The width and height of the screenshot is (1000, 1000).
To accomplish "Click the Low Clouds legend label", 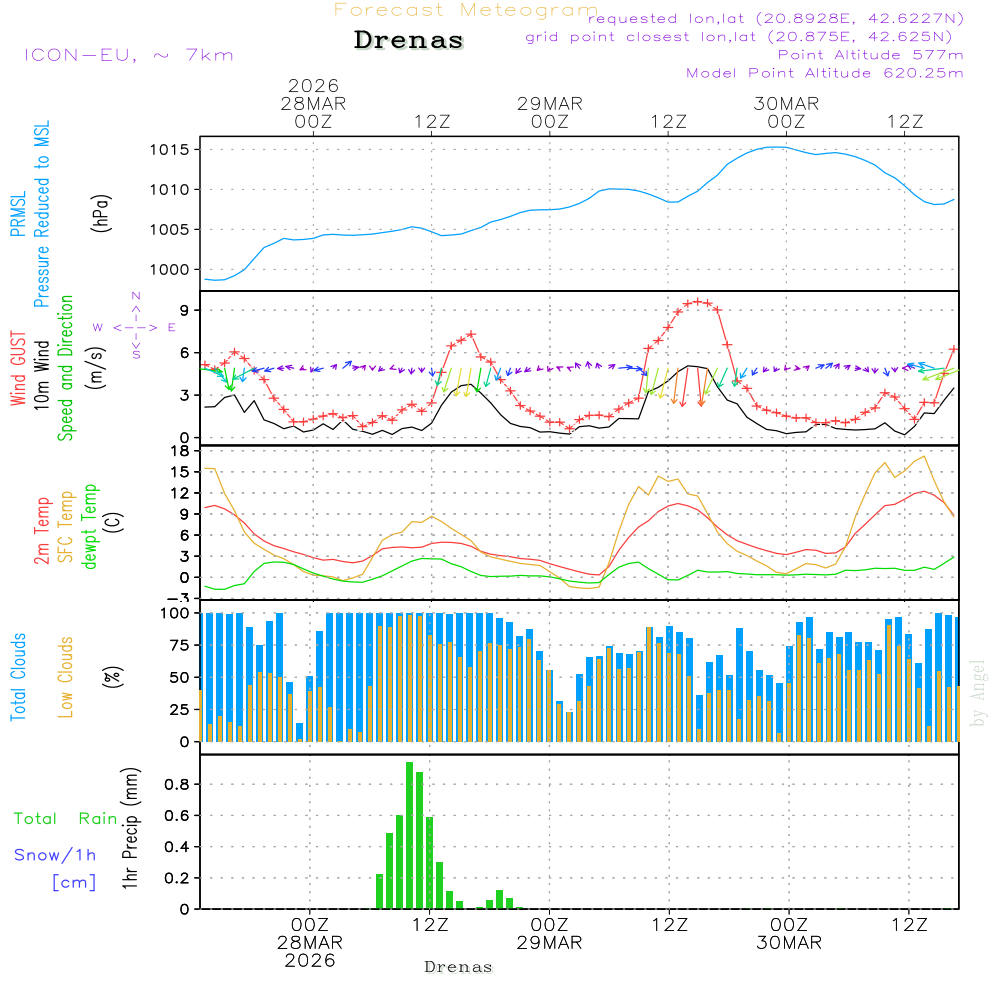I will (66, 677).
